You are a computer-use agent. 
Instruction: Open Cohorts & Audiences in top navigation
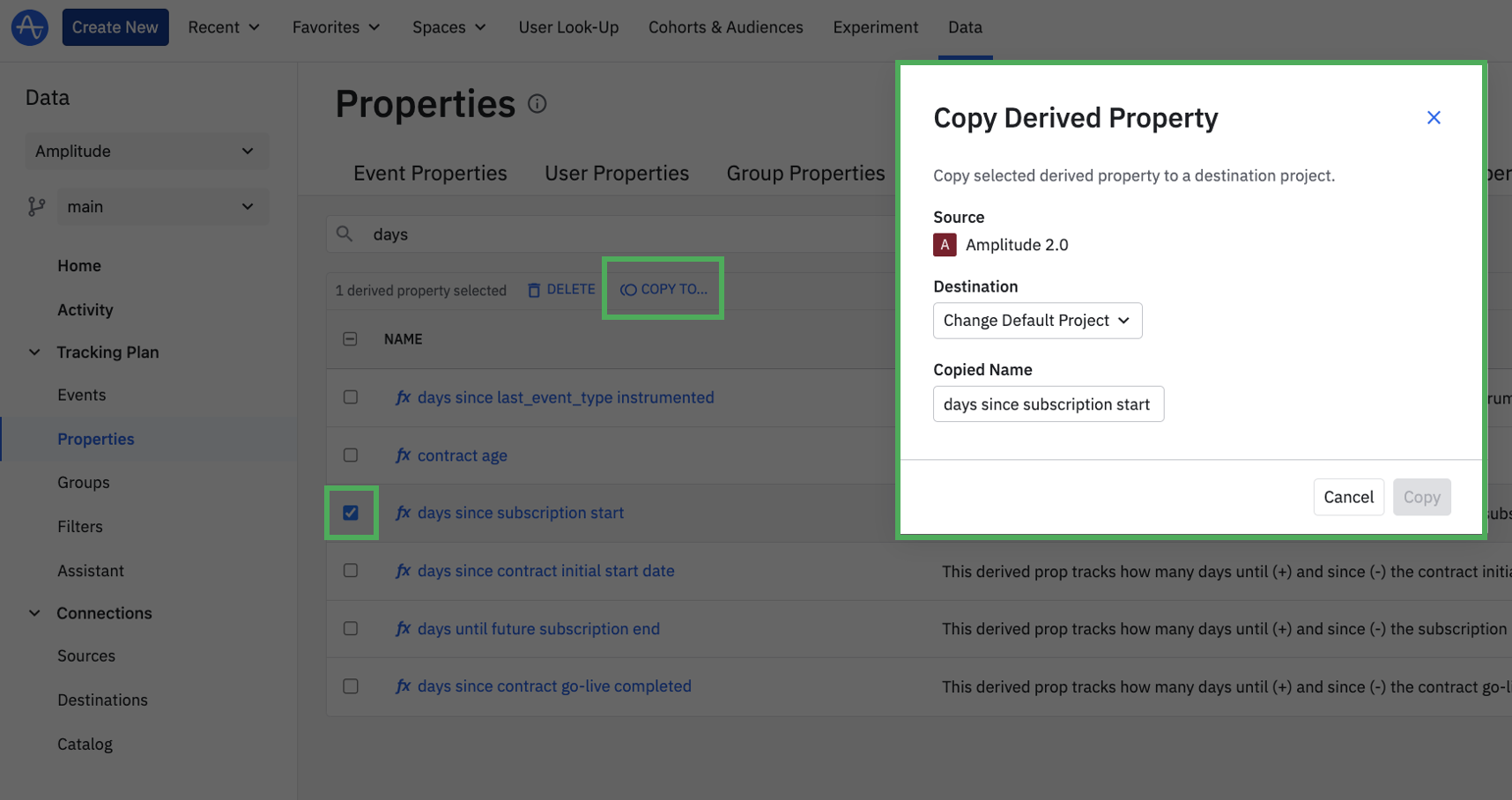click(725, 27)
